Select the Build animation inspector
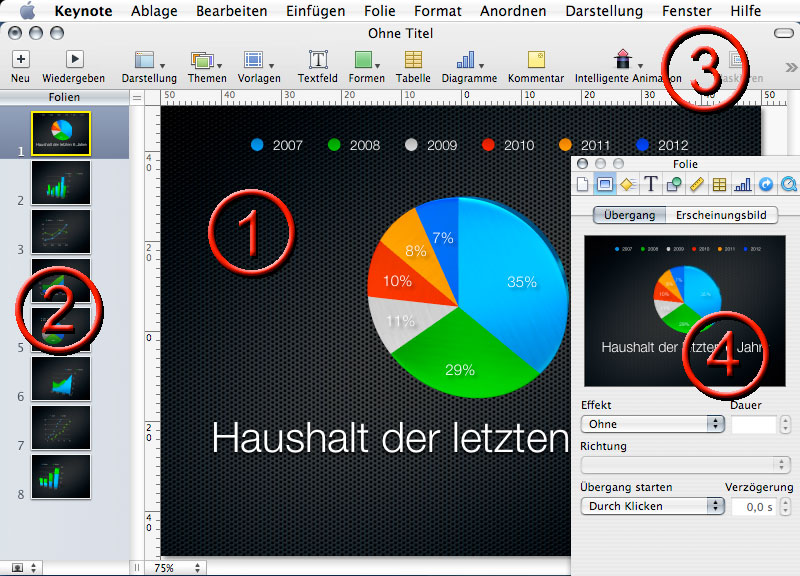The width and height of the screenshot is (800, 576). tap(627, 184)
